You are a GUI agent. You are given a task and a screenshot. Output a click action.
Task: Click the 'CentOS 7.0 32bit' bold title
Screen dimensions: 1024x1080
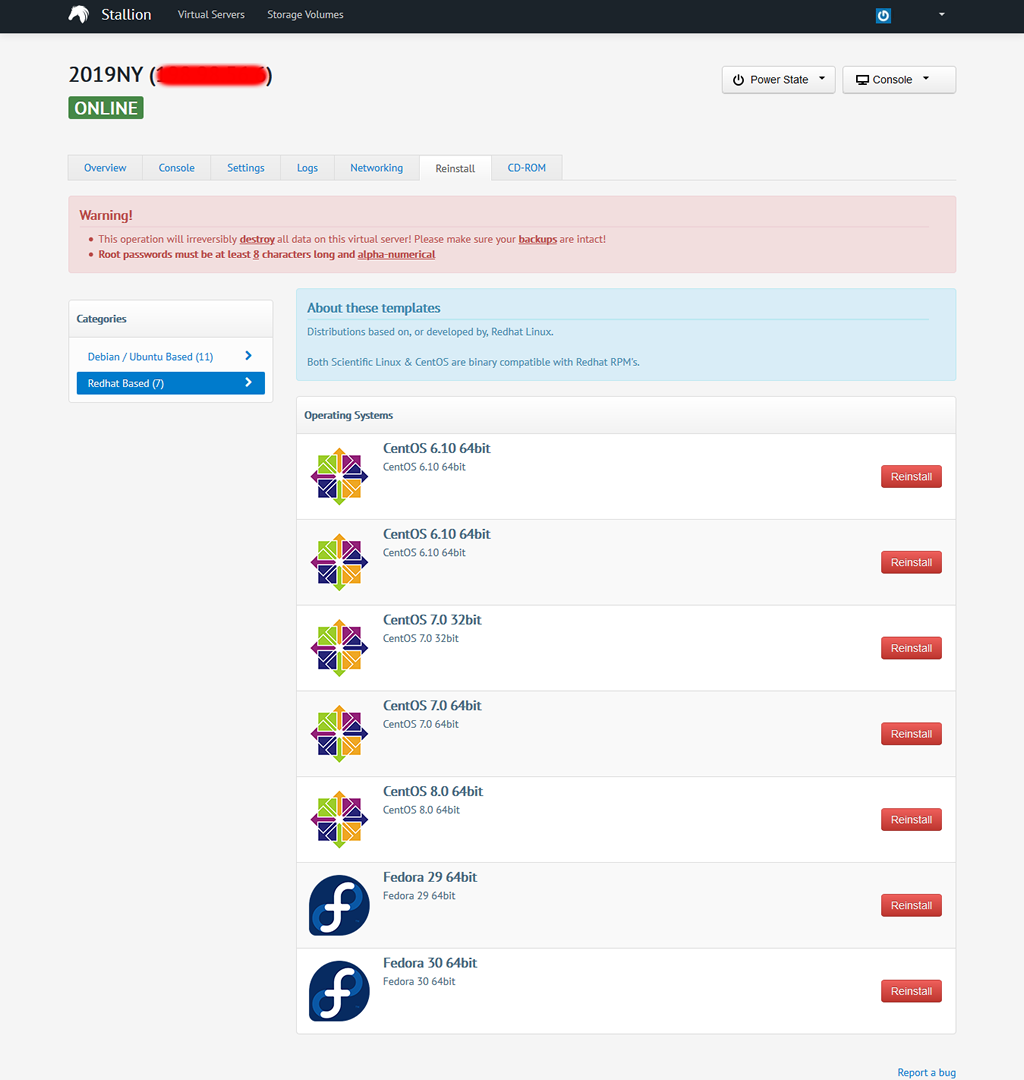432,620
